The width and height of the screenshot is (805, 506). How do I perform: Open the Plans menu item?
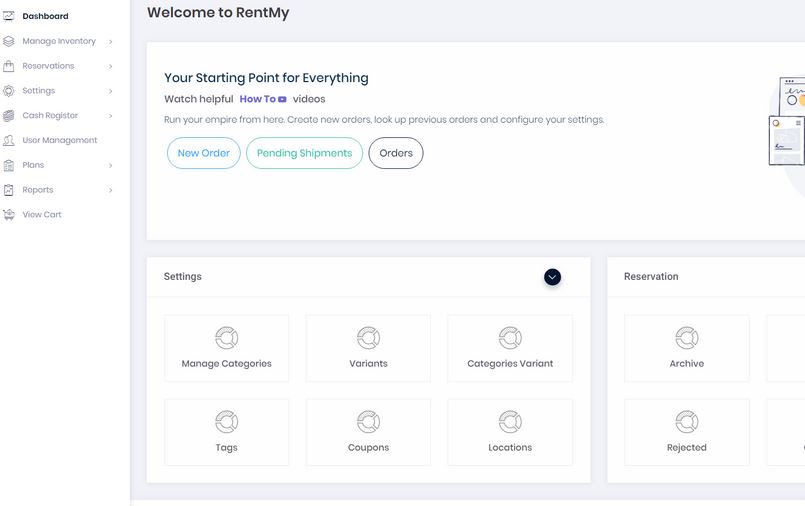click(33, 165)
